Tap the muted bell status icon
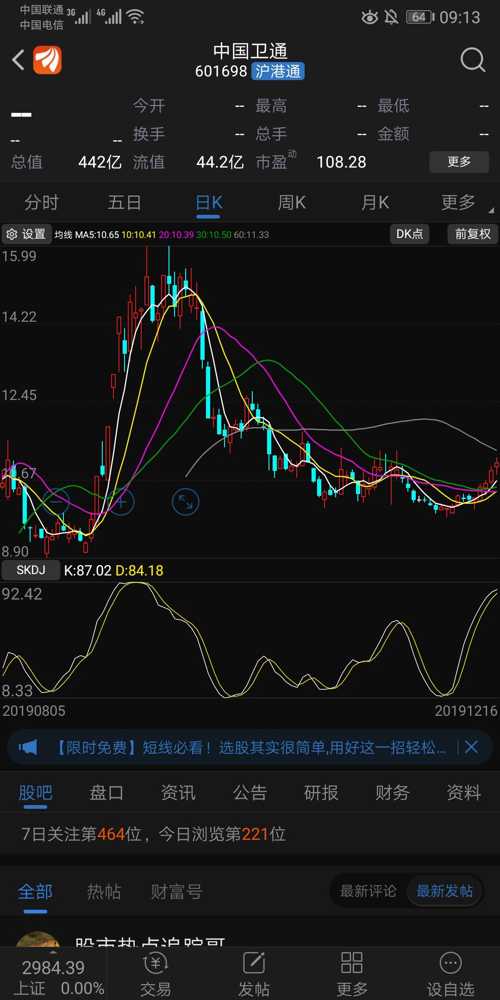Screen dimensions: 500x1000 pyautogui.click(x=392, y=17)
